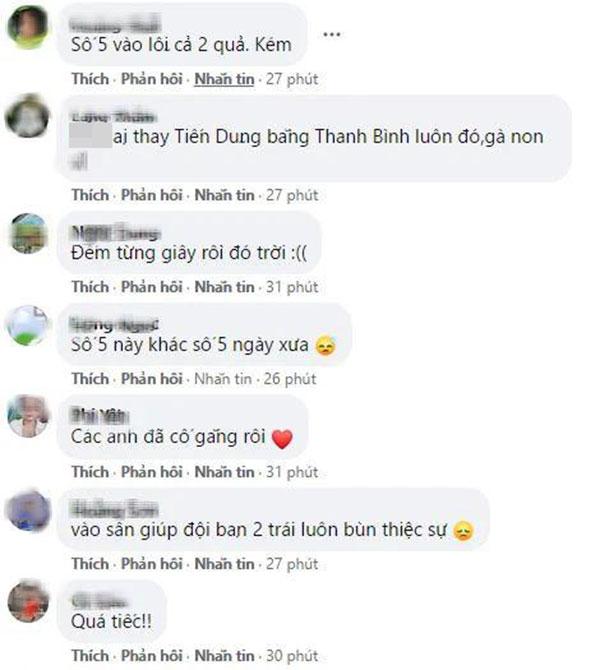Message the author of 'Các anh đã cố gắng rồi'
The height and width of the screenshot is (670, 600).
point(224,472)
